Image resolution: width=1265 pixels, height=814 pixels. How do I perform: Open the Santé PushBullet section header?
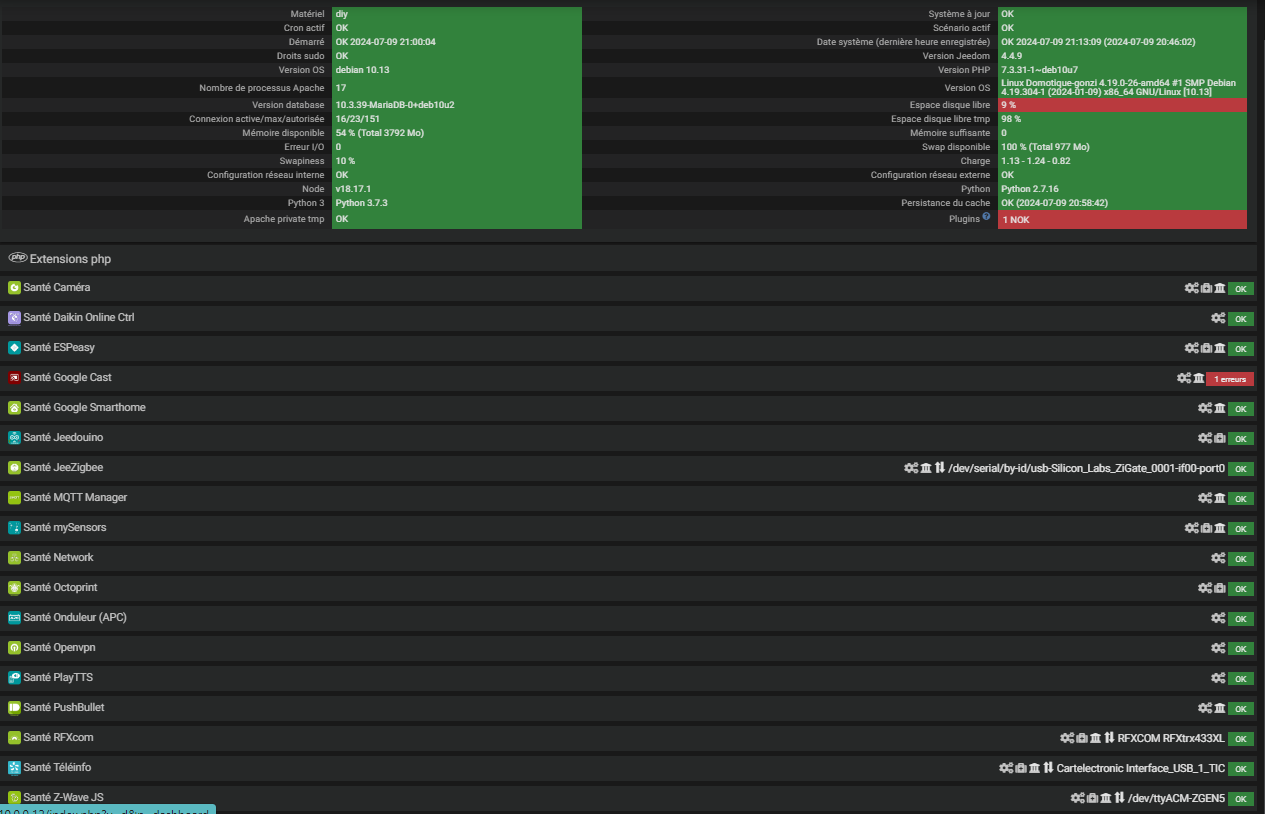click(x=630, y=708)
